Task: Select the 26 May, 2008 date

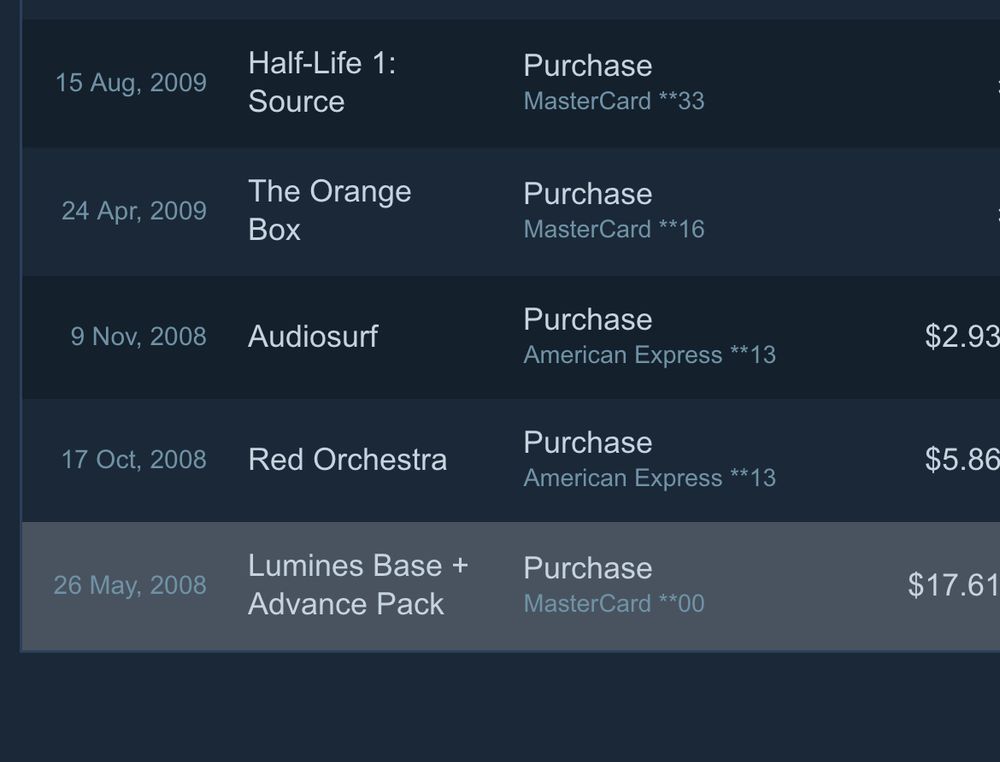Action: [130, 585]
